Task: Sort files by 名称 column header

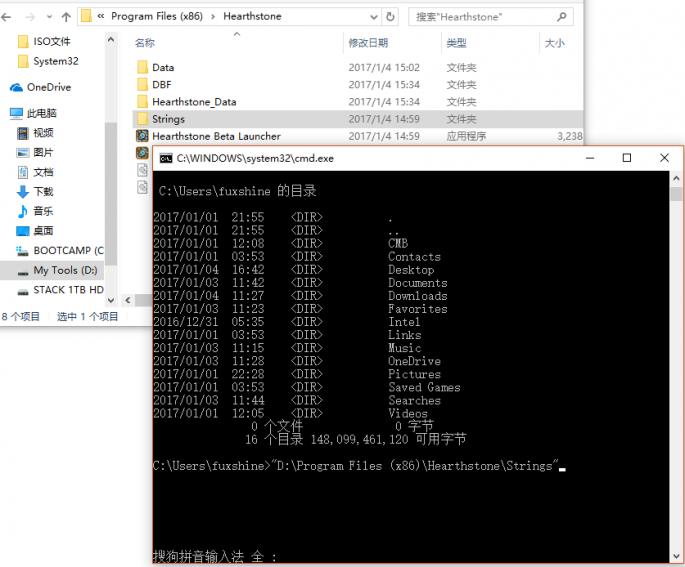Action: coord(145,43)
